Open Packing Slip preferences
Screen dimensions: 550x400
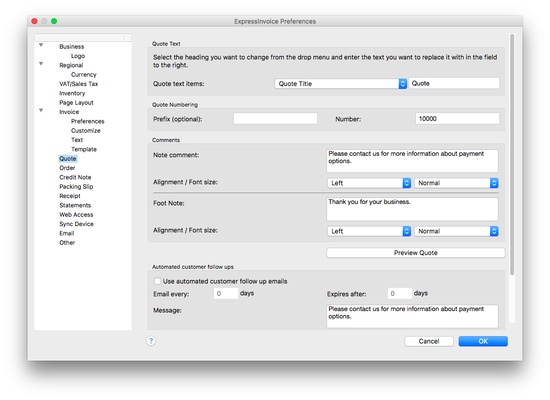tap(76, 187)
